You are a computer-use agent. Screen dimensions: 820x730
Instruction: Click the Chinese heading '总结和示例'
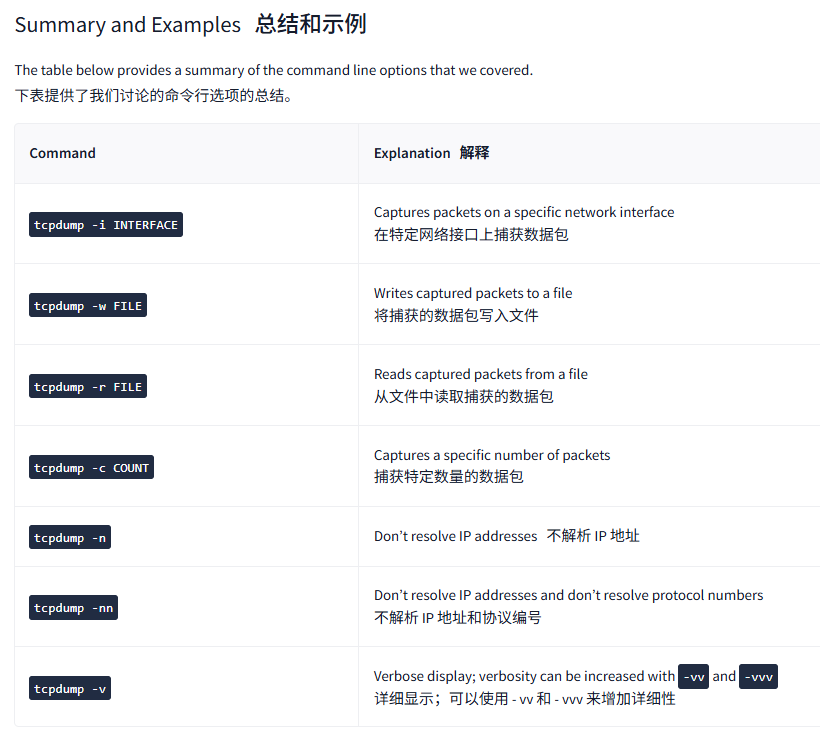point(311,25)
